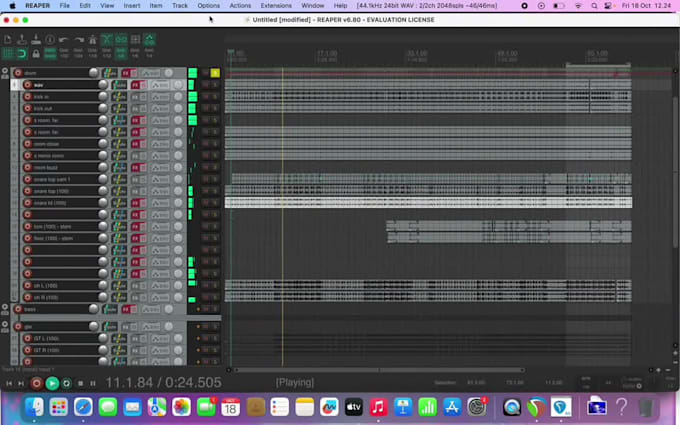
Task: Set the grid to 1/4 with the toolbar button
Action: coord(149,54)
